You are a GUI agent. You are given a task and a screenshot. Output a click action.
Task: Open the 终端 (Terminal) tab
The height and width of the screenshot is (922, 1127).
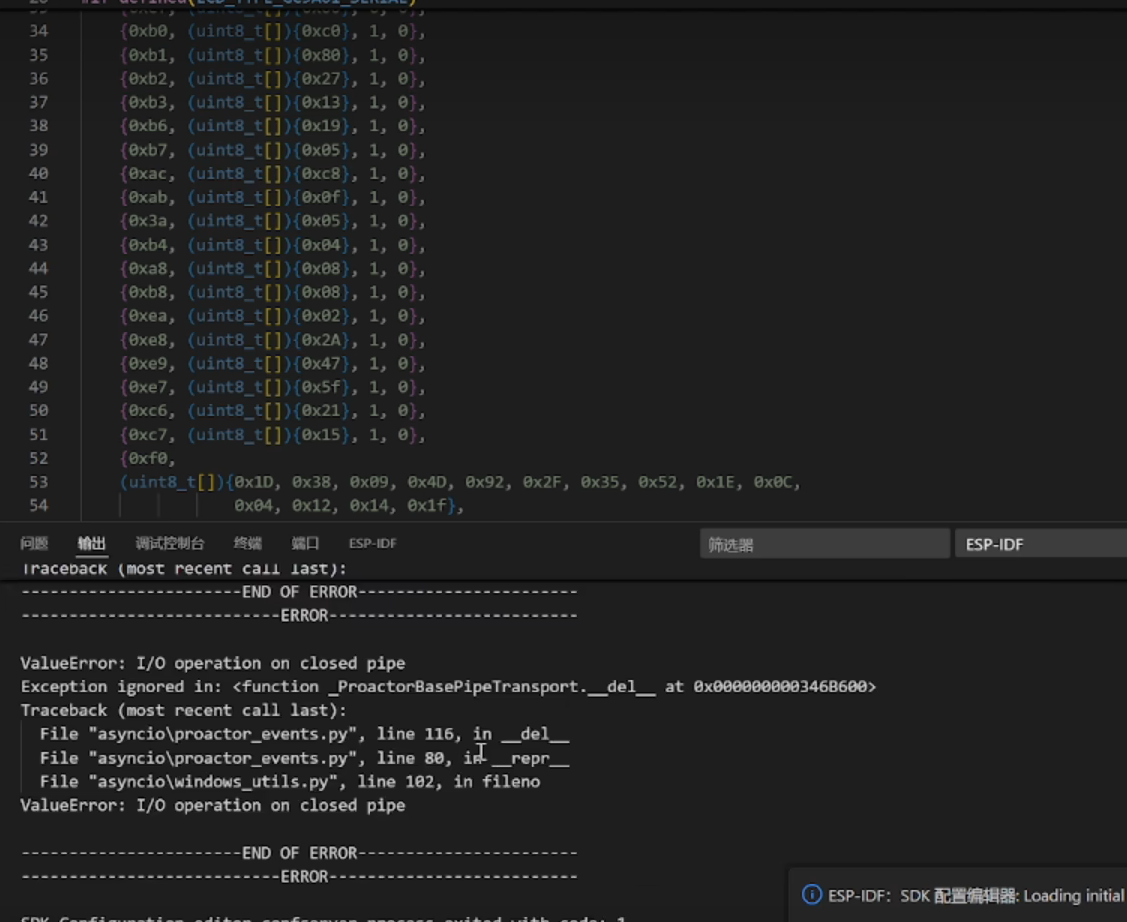[x=248, y=543]
